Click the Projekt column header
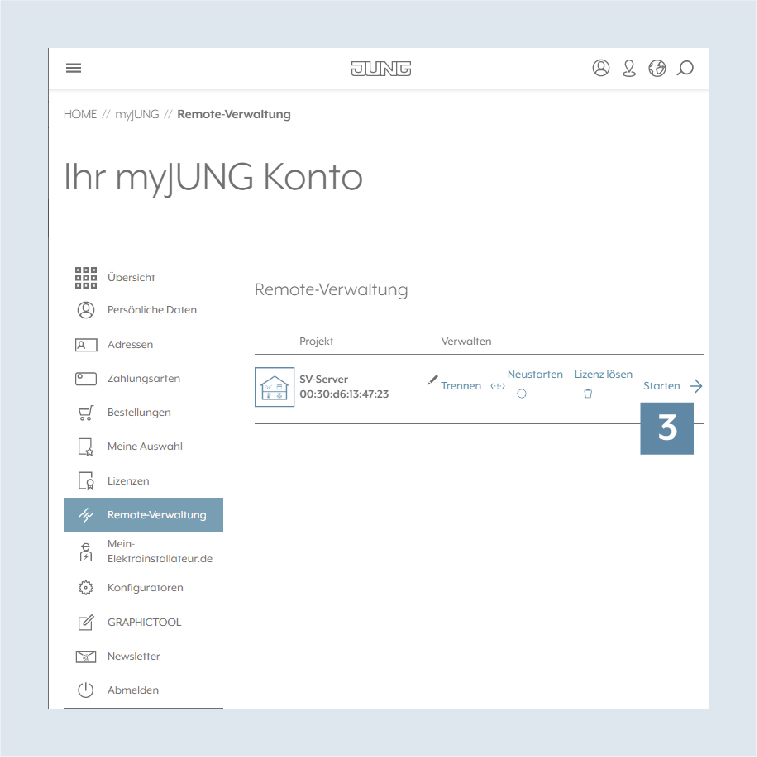Image resolution: width=757 pixels, height=757 pixels. (x=316, y=341)
